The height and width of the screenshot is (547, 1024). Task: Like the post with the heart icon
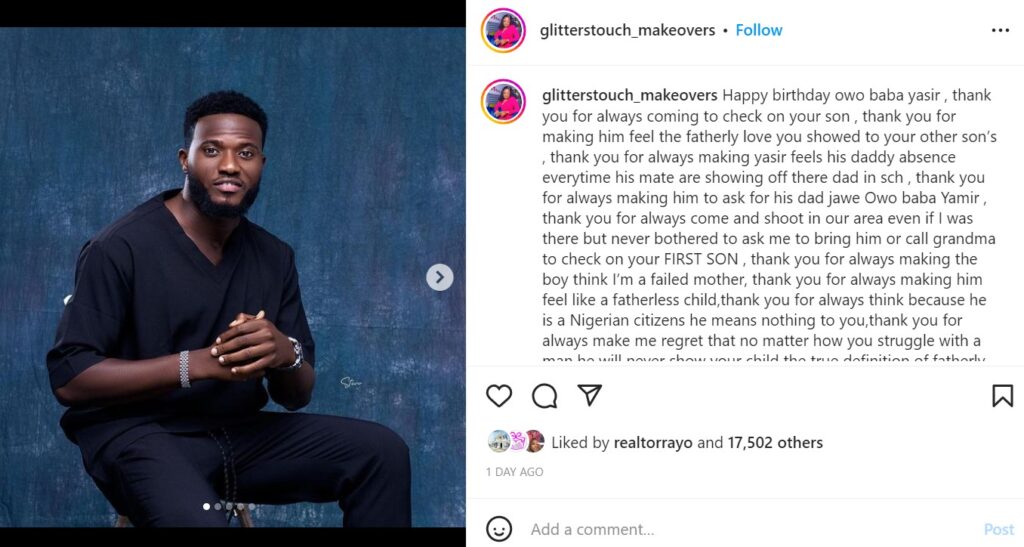tap(499, 396)
